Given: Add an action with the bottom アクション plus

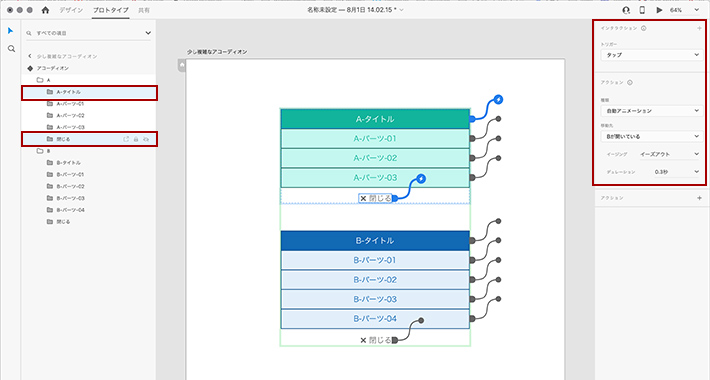Looking at the screenshot, I should (700, 198).
